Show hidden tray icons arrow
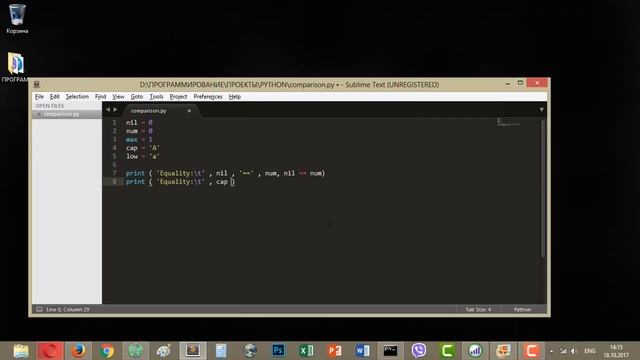 click(x=551, y=351)
